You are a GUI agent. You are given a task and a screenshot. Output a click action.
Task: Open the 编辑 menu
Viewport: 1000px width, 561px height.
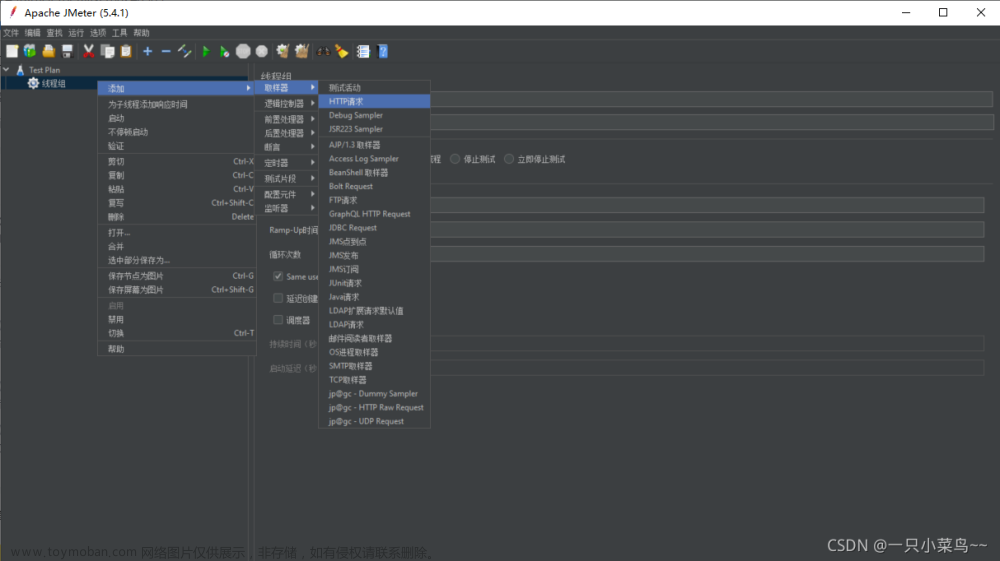33,33
